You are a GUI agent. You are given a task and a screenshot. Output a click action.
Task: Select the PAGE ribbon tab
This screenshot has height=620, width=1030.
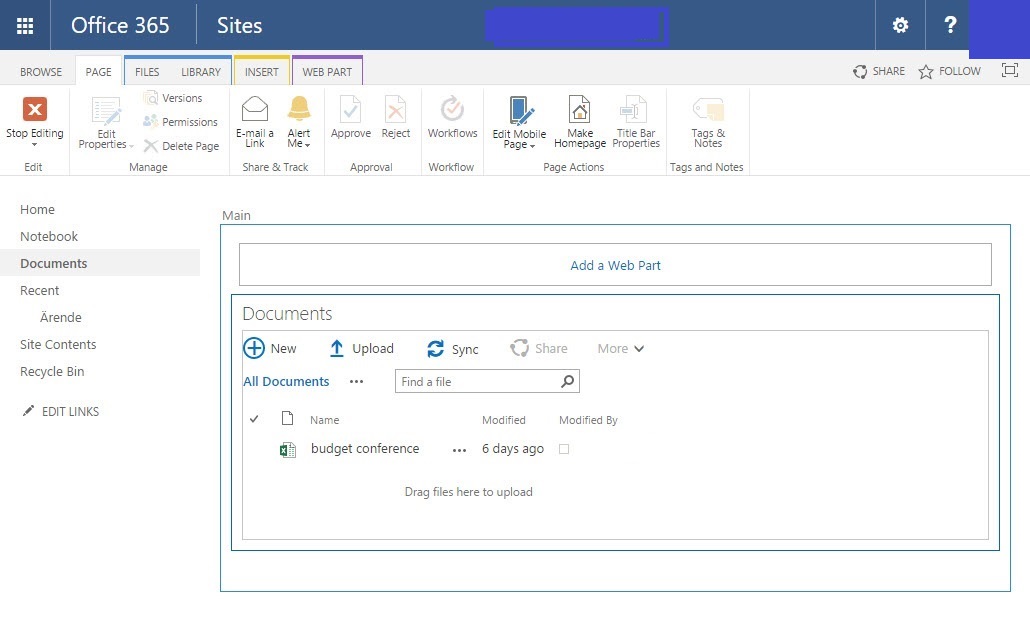point(99,72)
